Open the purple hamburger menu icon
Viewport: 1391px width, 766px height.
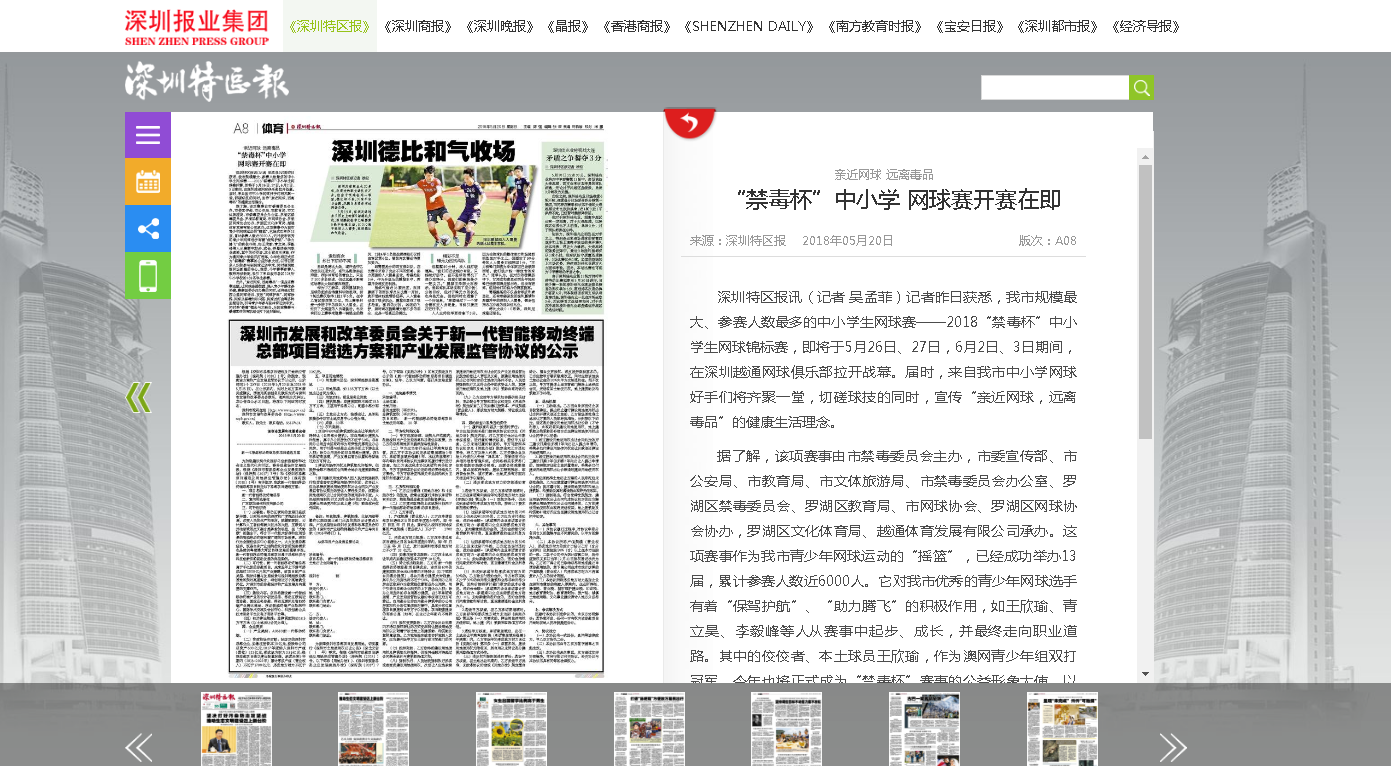(x=148, y=135)
